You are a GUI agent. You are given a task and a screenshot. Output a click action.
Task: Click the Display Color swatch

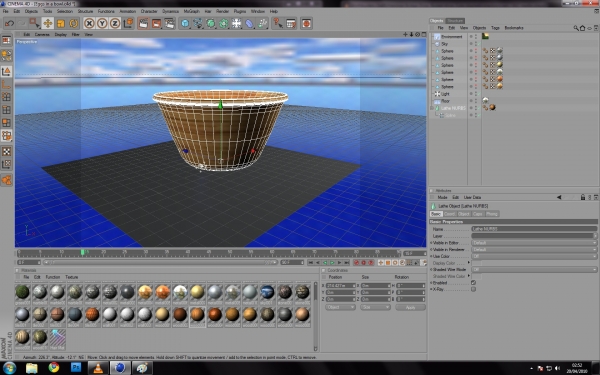click(477, 263)
